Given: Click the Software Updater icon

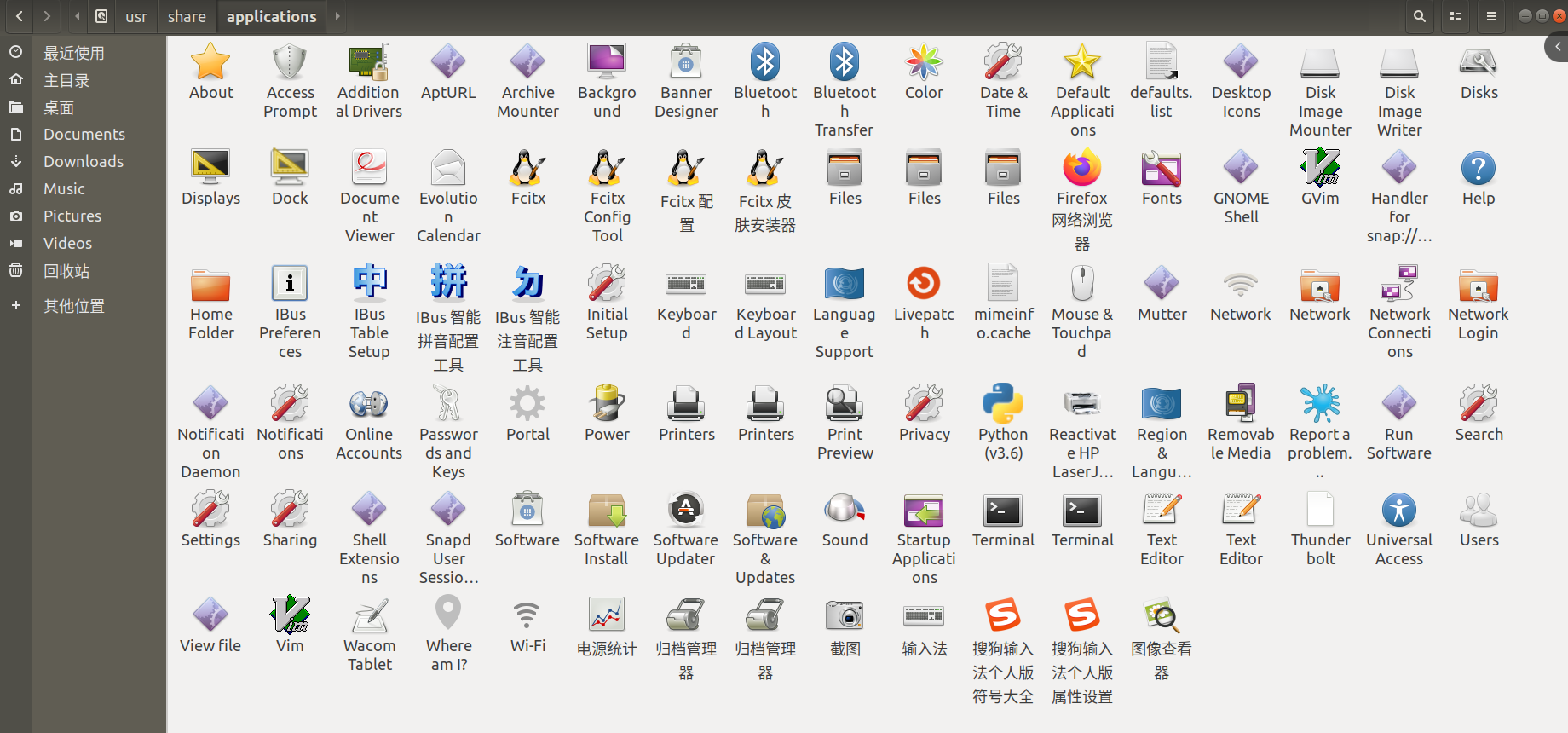Looking at the screenshot, I should [686, 510].
